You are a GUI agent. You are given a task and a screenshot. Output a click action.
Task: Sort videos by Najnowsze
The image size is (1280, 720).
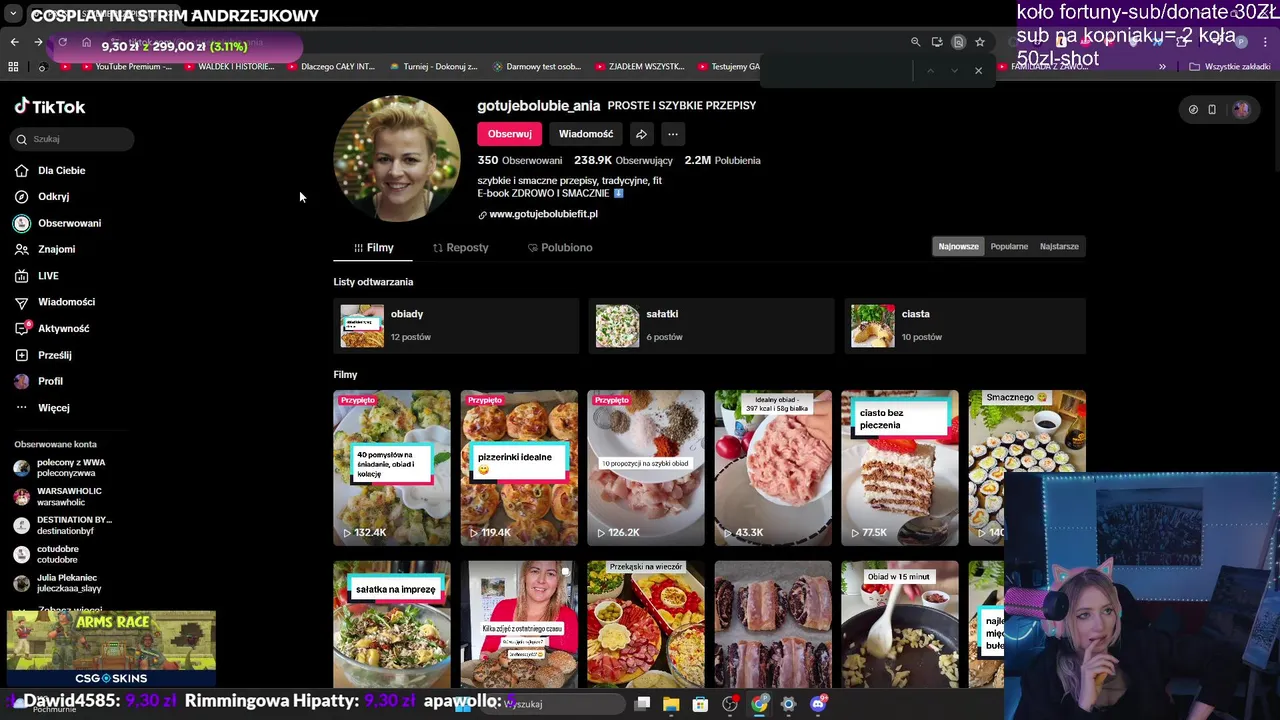pyautogui.click(x=958, y=246)
